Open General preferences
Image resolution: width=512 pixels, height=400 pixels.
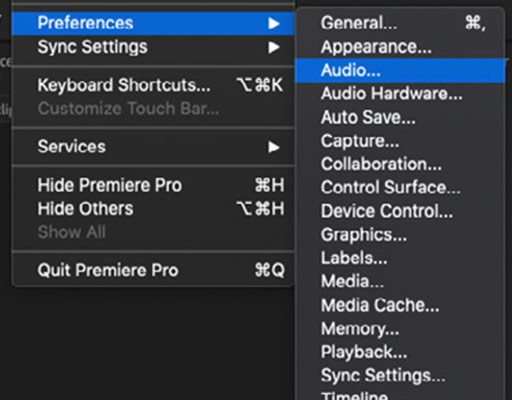pyautogui.click(x=400, y=23)
